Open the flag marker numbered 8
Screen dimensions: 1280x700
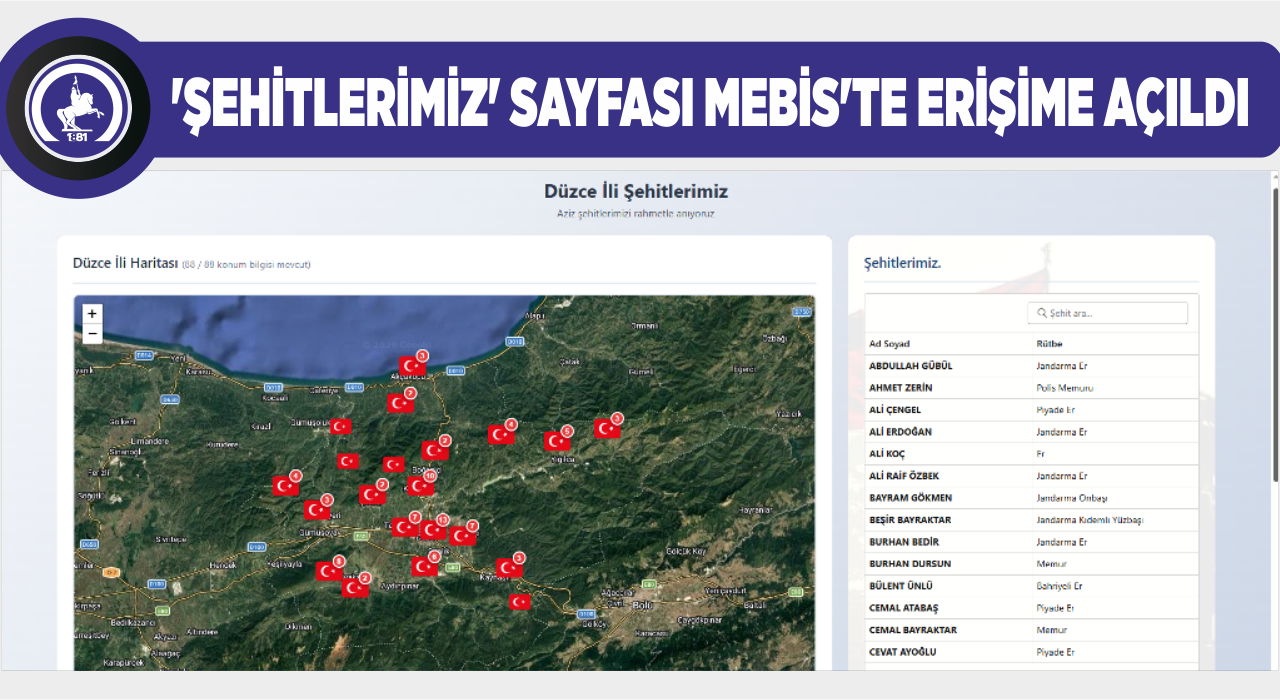[329, 571]
